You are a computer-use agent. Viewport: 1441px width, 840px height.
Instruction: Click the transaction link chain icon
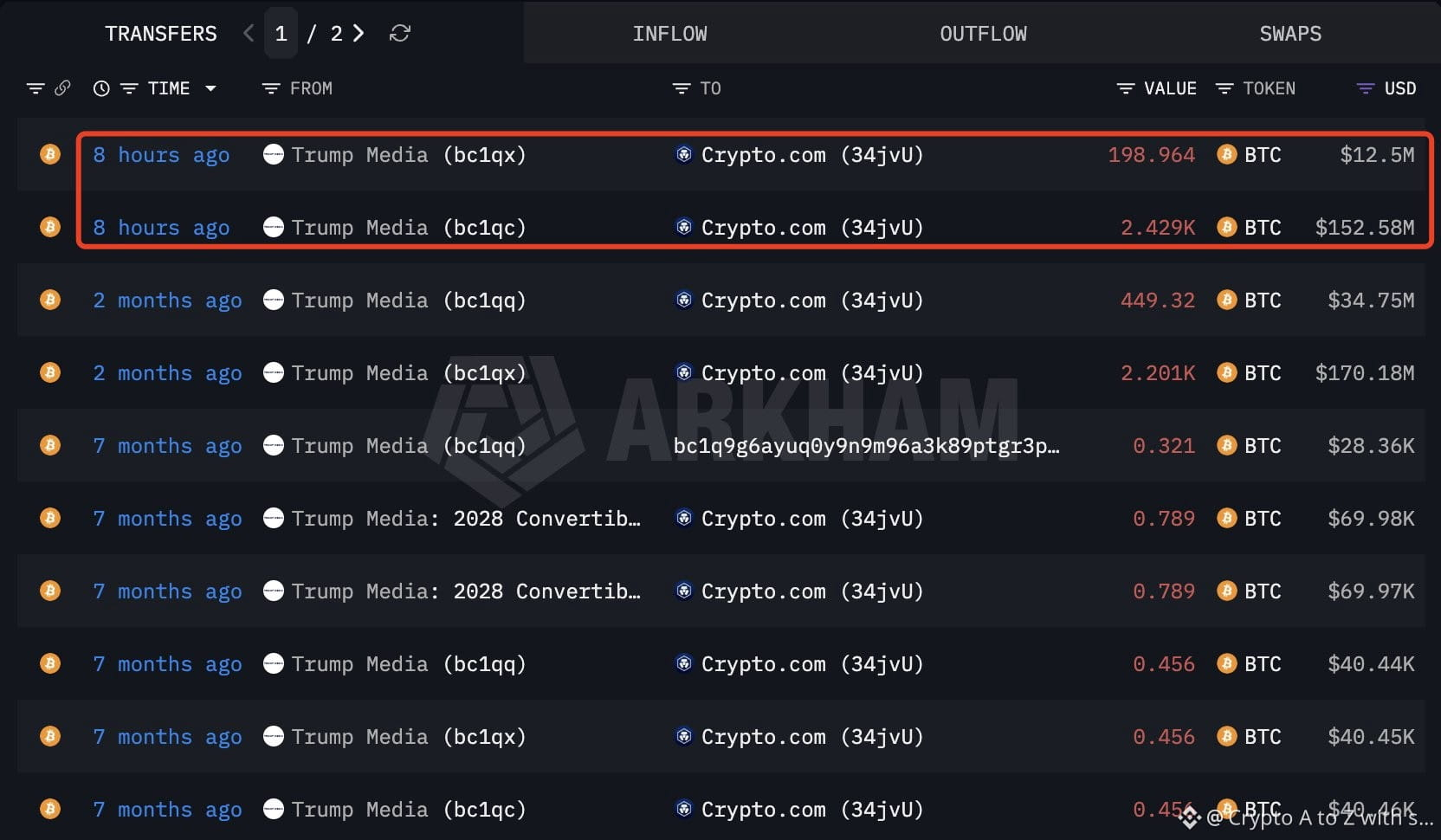coord(62,88)
